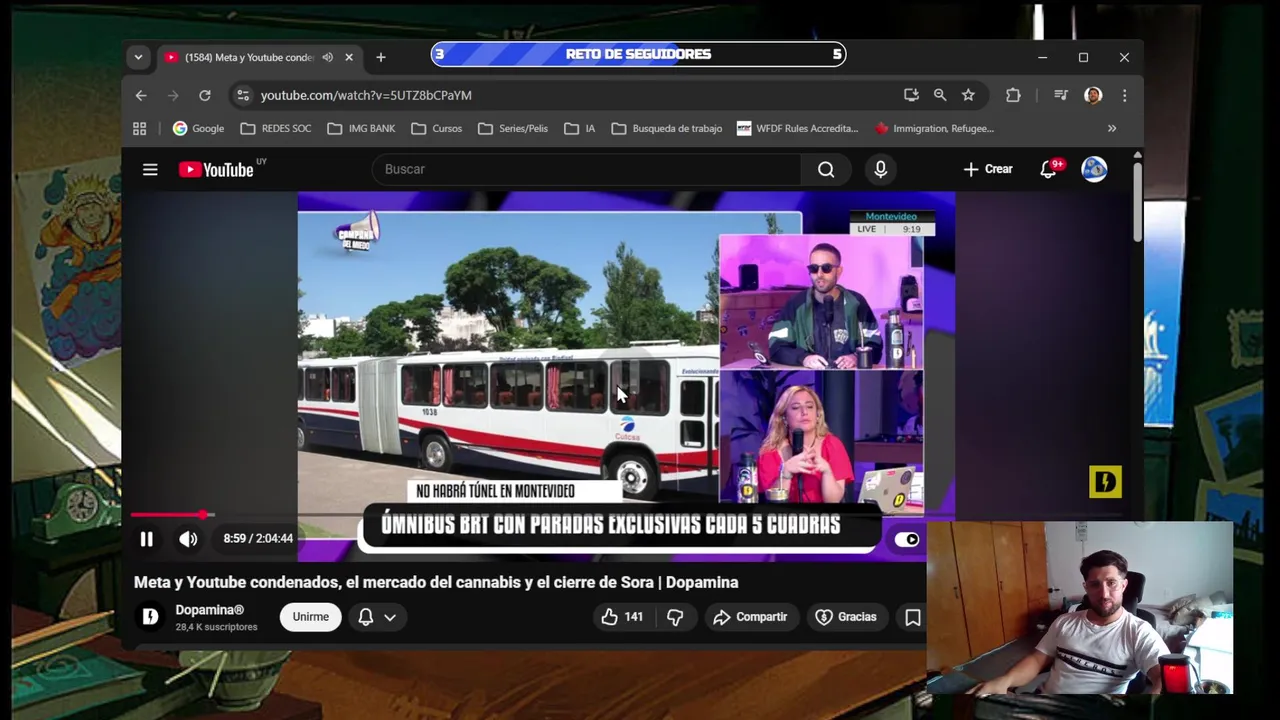Viewport: 1280px width, 720px height.
Task: Open the Google bookmark
Action: [x=198, y=128]
